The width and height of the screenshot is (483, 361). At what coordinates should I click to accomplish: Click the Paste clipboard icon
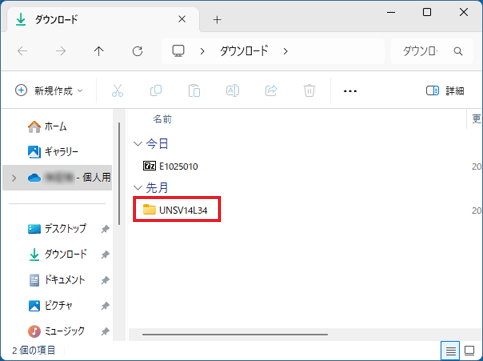pyautogui.click(x=194, y=91)
